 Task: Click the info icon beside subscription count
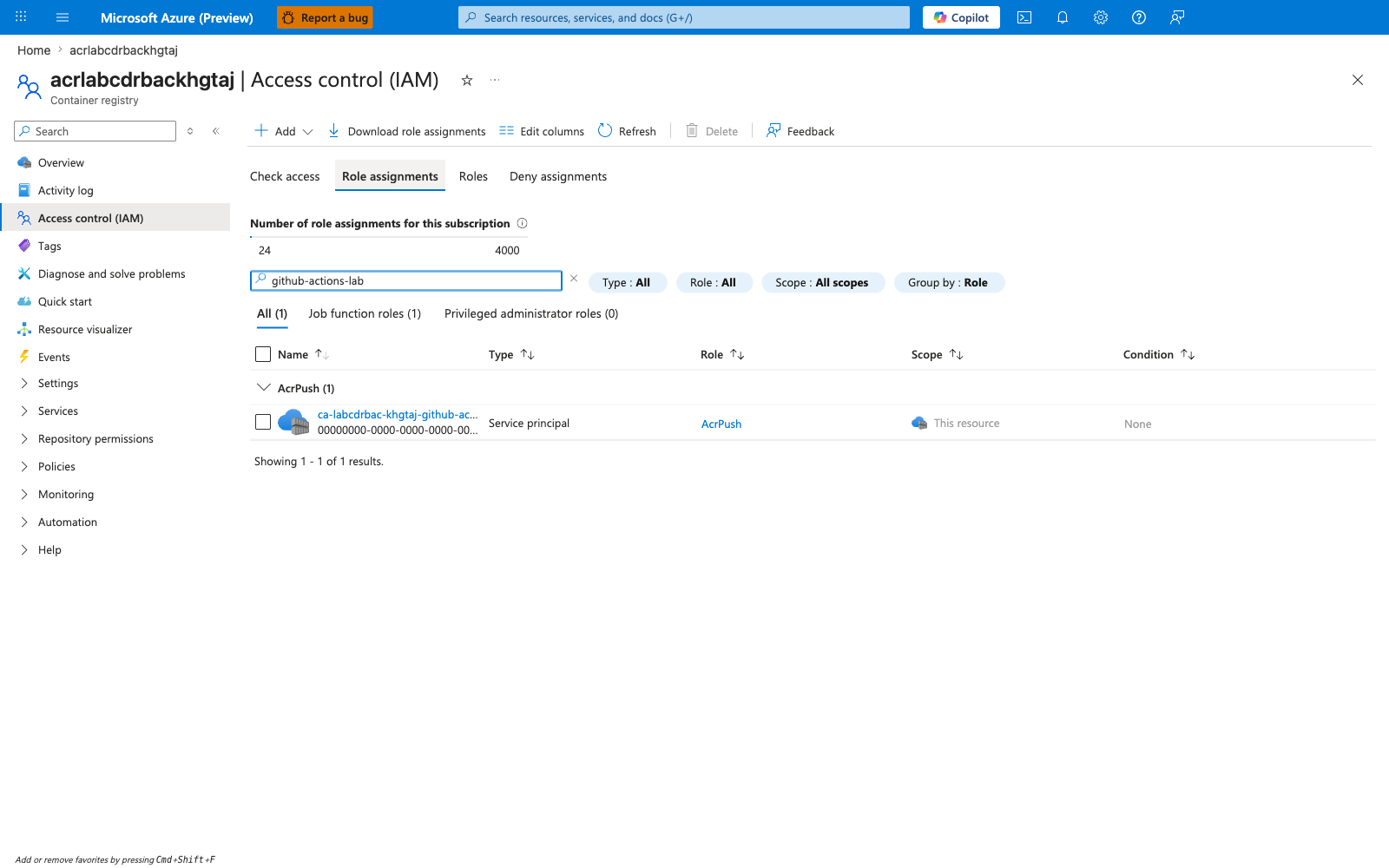pos(523,223)
